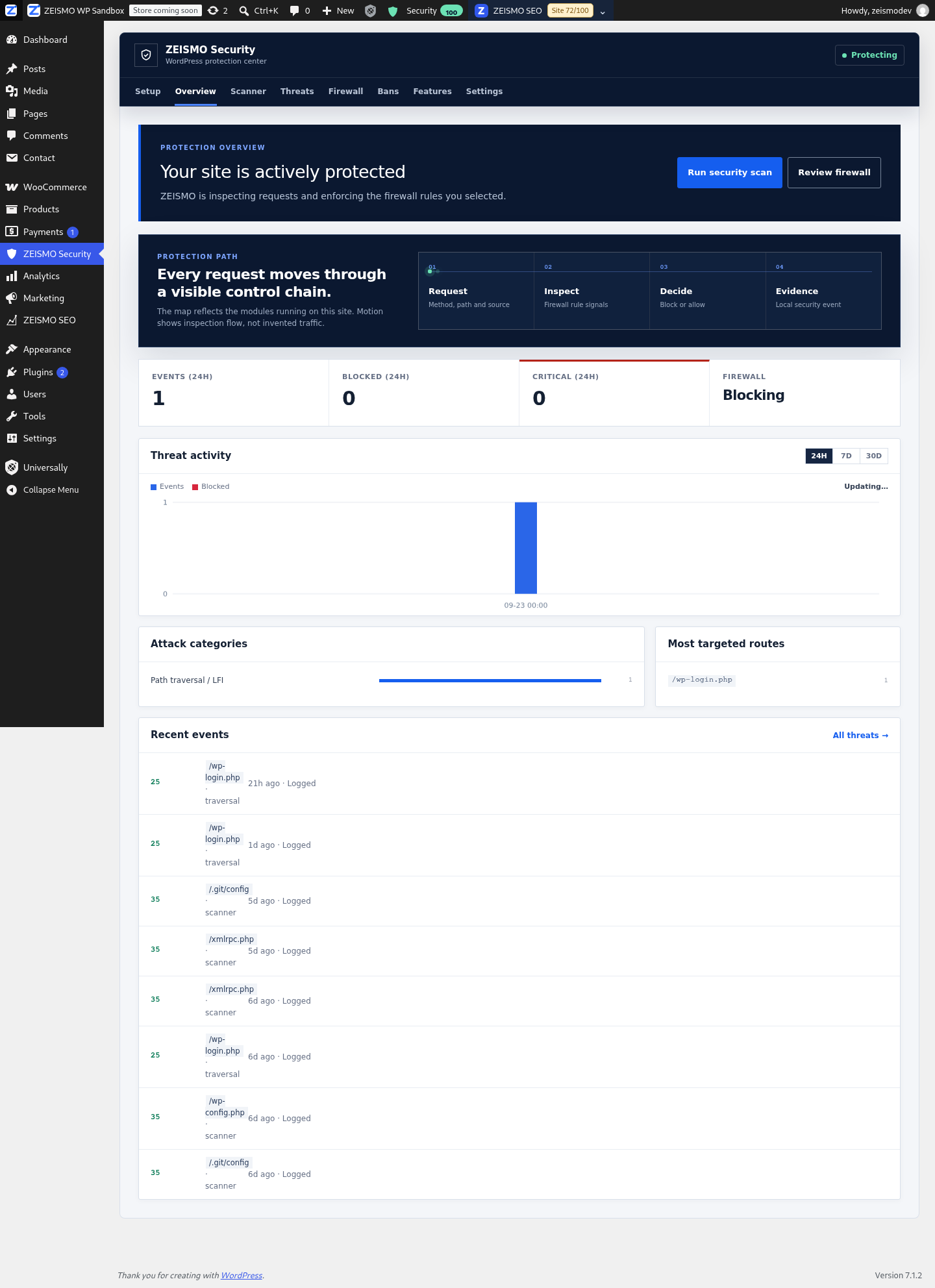Image resolution: width=935 pixels, height=1288 pixels.
Task: Click Review firewall button
Action: [x=834, y=173]
